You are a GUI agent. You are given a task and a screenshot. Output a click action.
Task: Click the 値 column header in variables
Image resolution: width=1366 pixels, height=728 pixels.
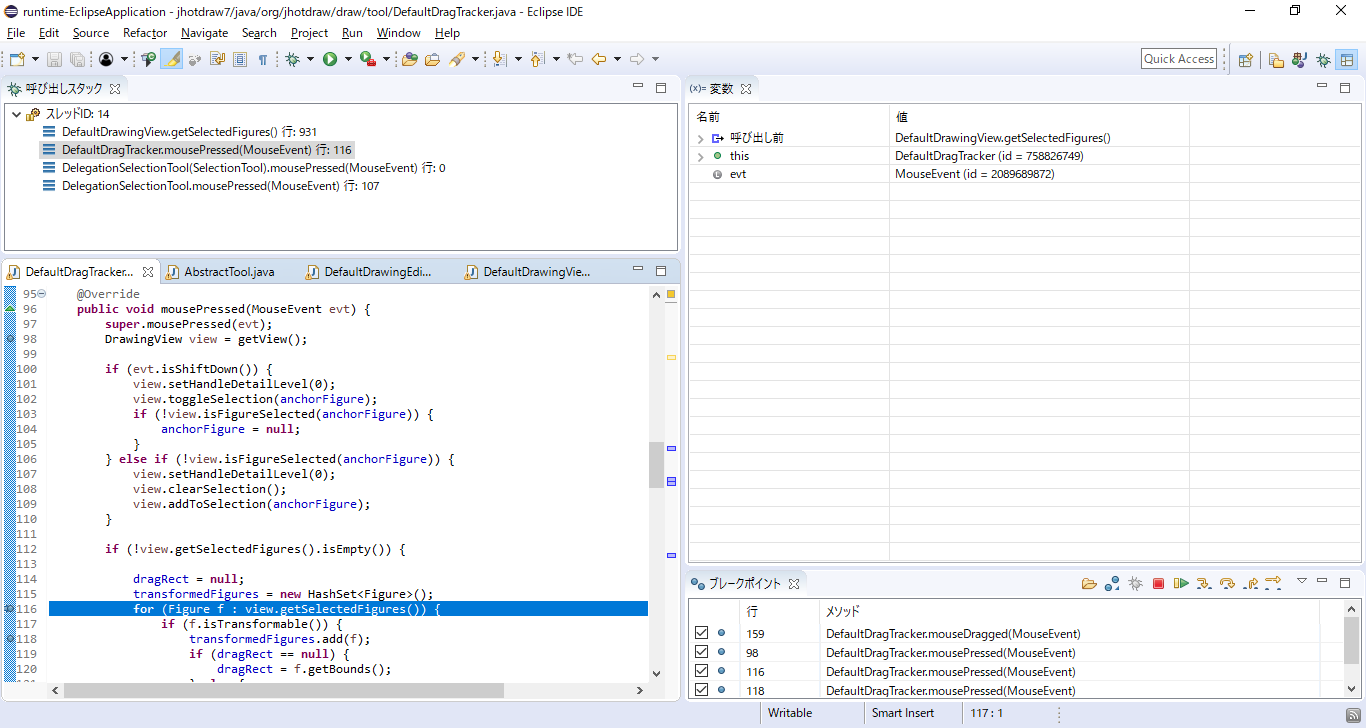(902, 117)
